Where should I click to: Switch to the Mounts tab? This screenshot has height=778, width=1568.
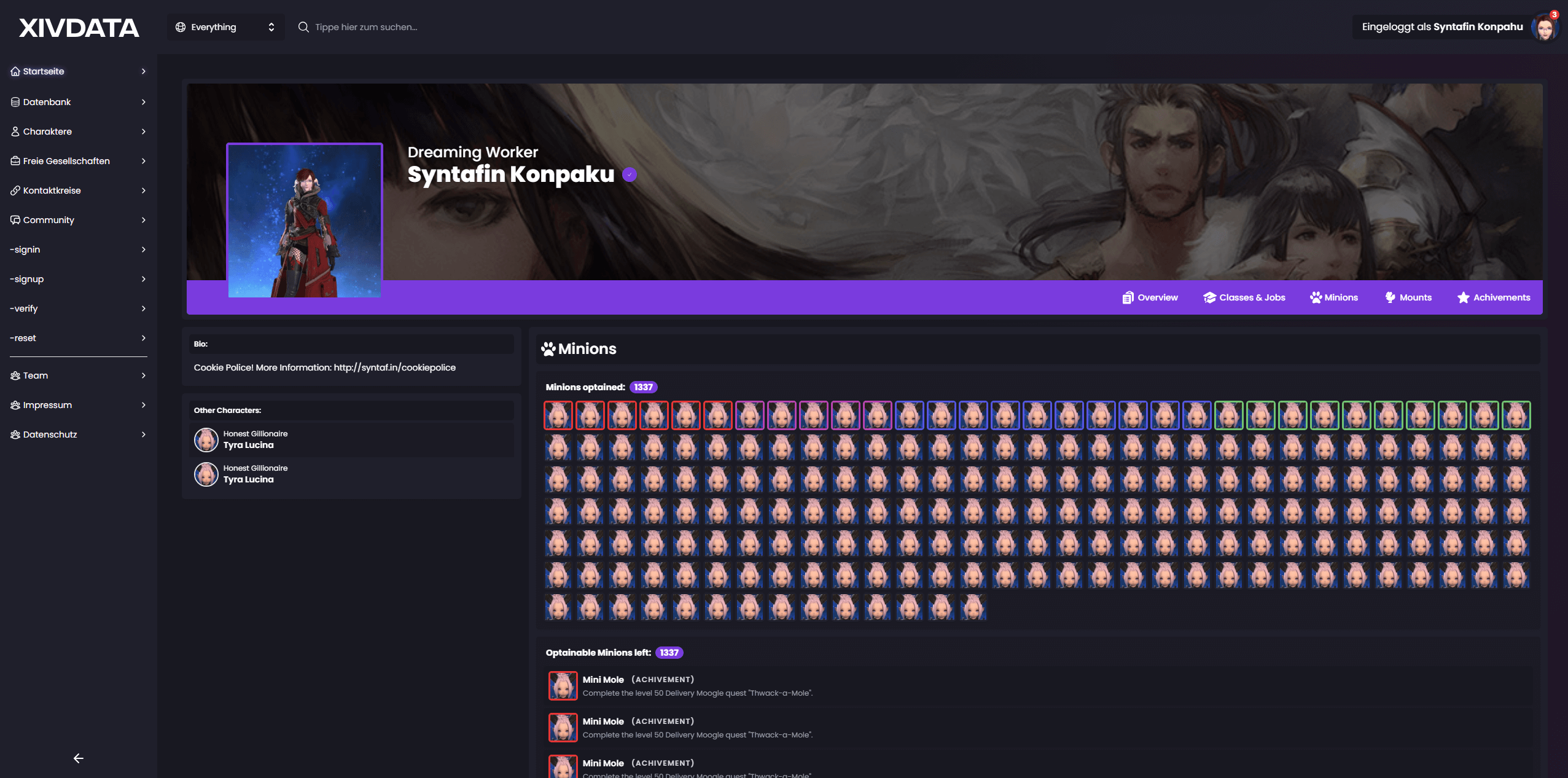(x=1408, y=297)
